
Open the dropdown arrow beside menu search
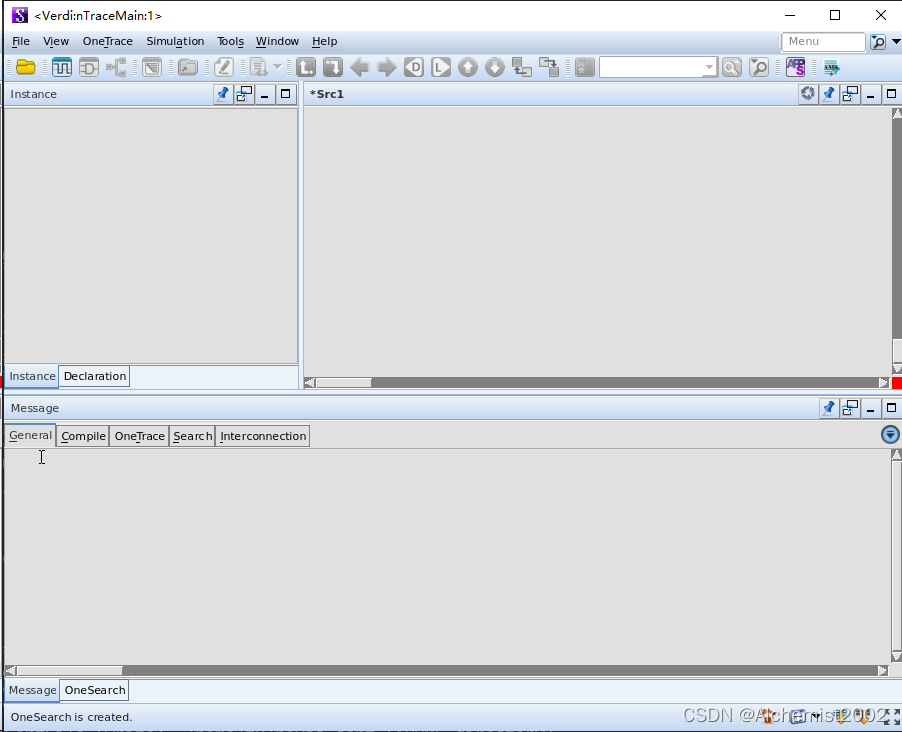(x=896, y=41)
